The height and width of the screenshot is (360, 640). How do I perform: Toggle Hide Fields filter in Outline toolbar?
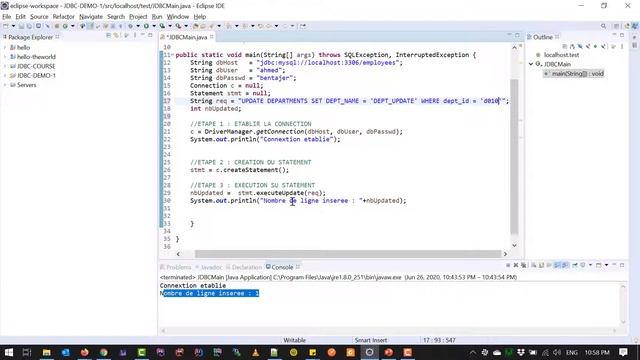(x=580, y=47)
